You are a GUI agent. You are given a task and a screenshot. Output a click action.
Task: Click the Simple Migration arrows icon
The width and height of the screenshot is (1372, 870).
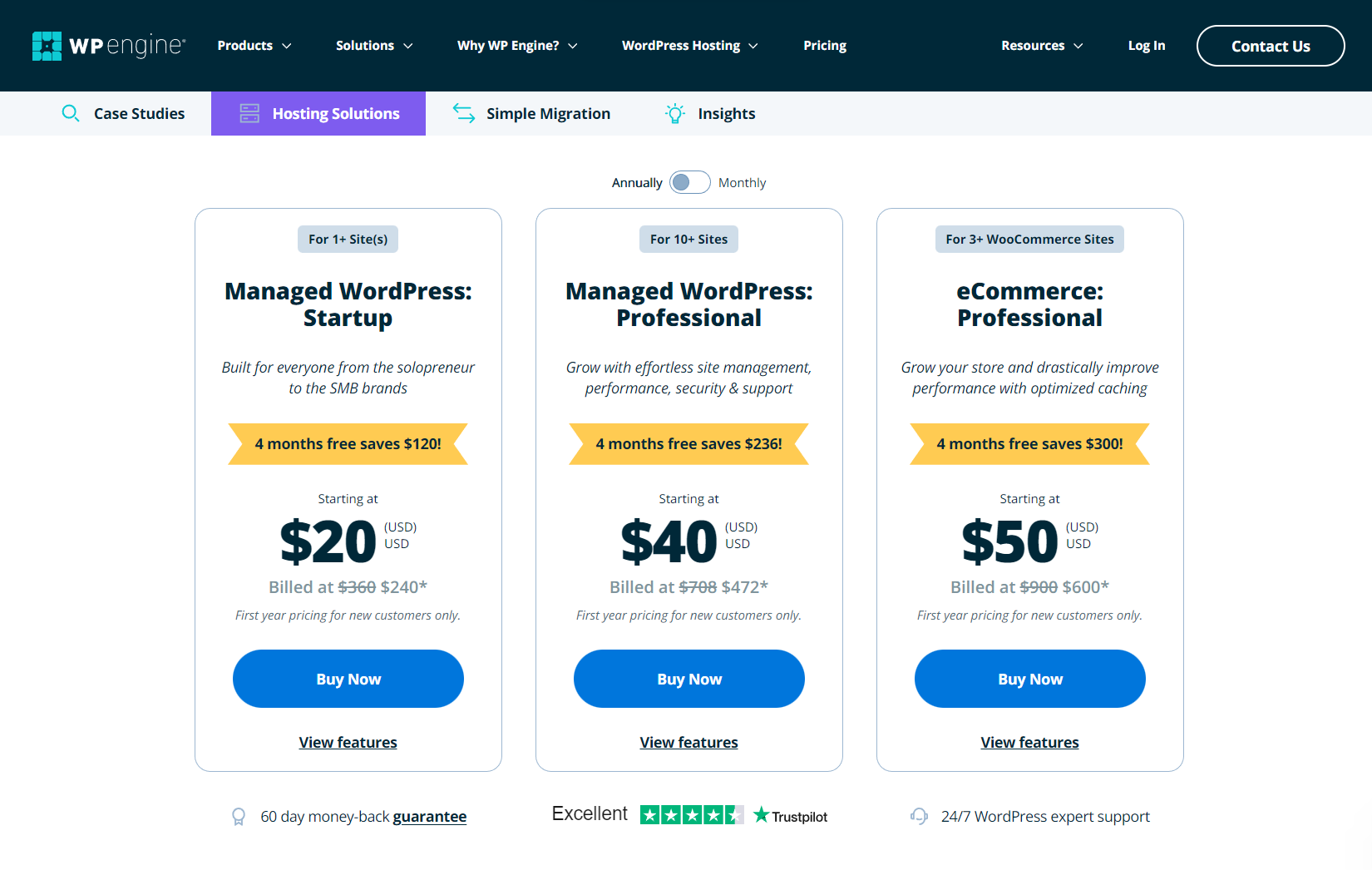[463, 113]
